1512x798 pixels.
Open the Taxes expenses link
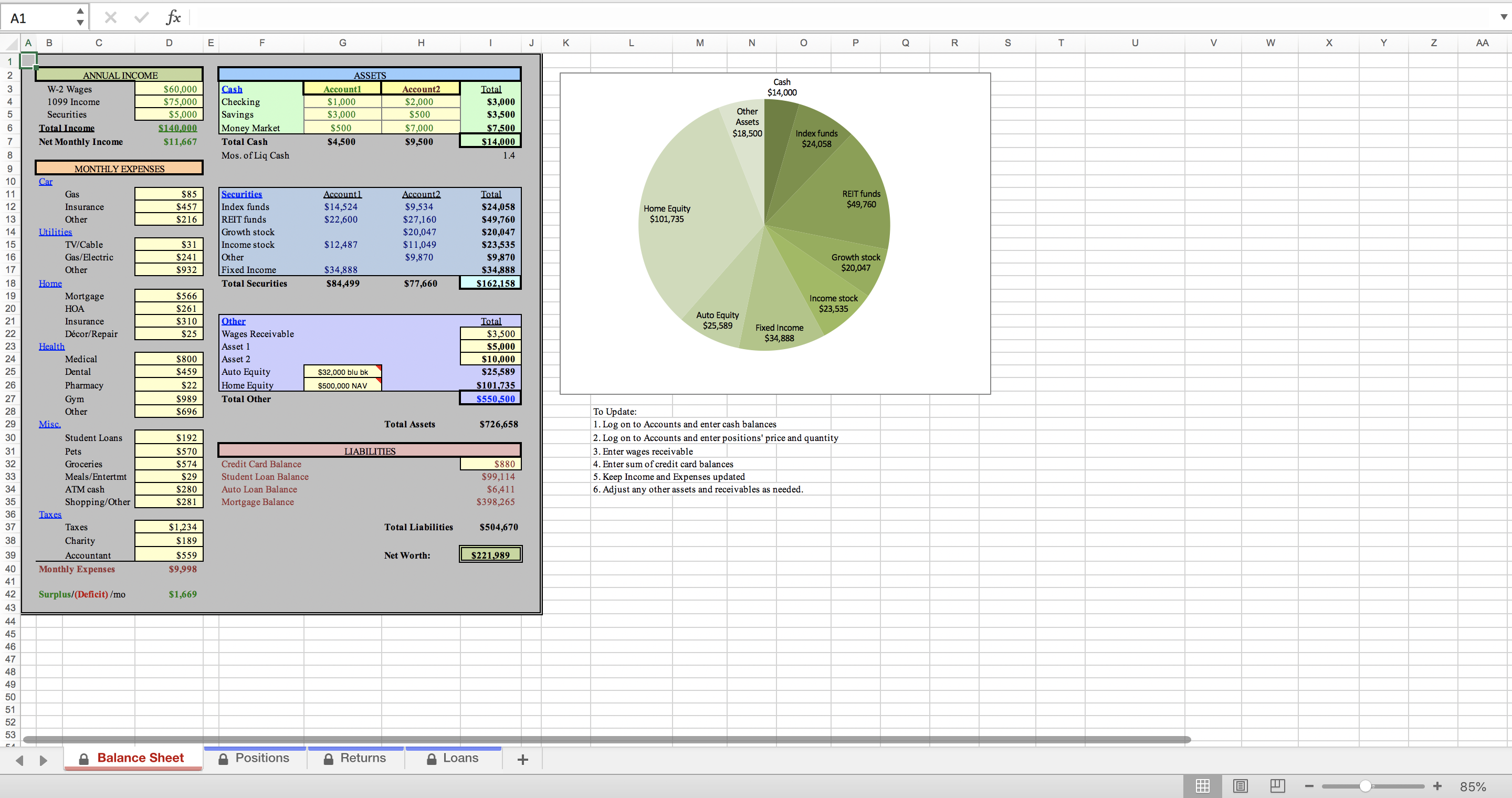coord(50,514)
